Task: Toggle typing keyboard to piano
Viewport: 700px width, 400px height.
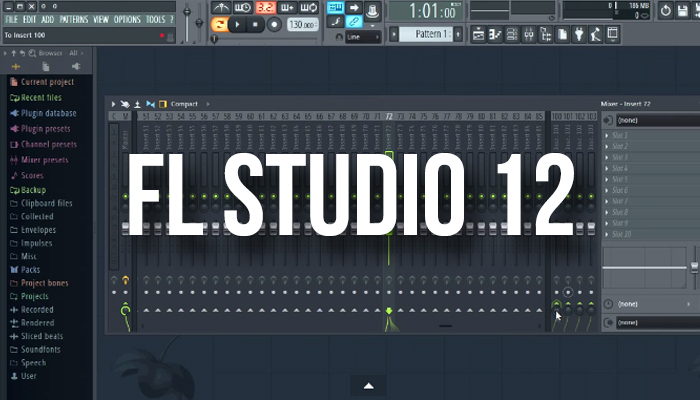Action: coord(335,7)
